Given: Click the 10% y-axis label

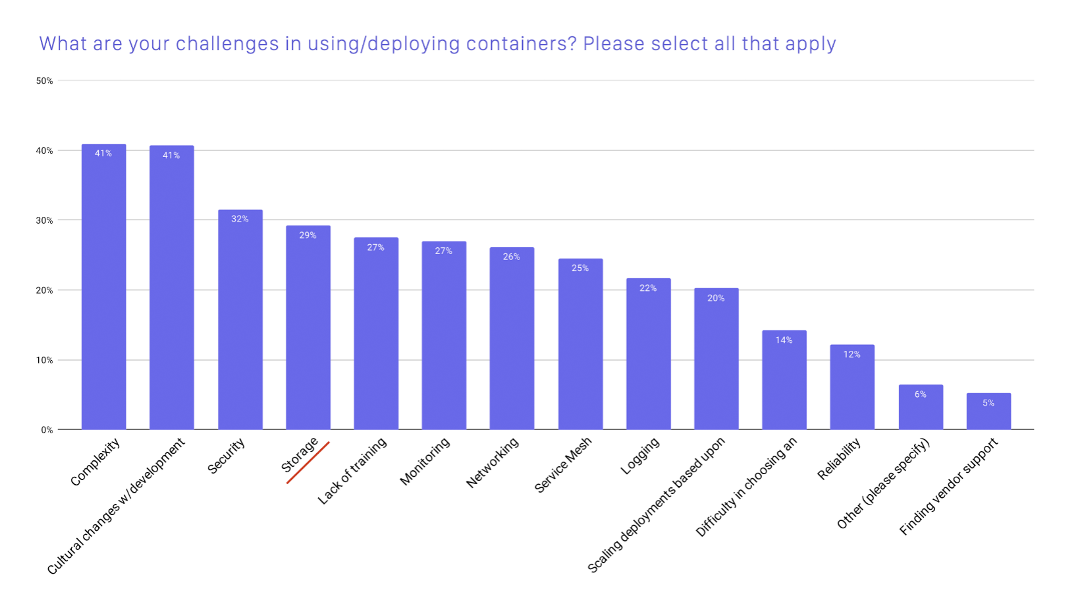Looking at the screenshot, I should [x=44, y=360].
